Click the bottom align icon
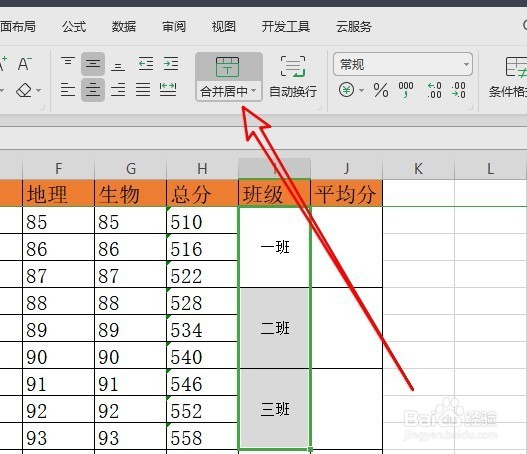 (x=118, y=66)
